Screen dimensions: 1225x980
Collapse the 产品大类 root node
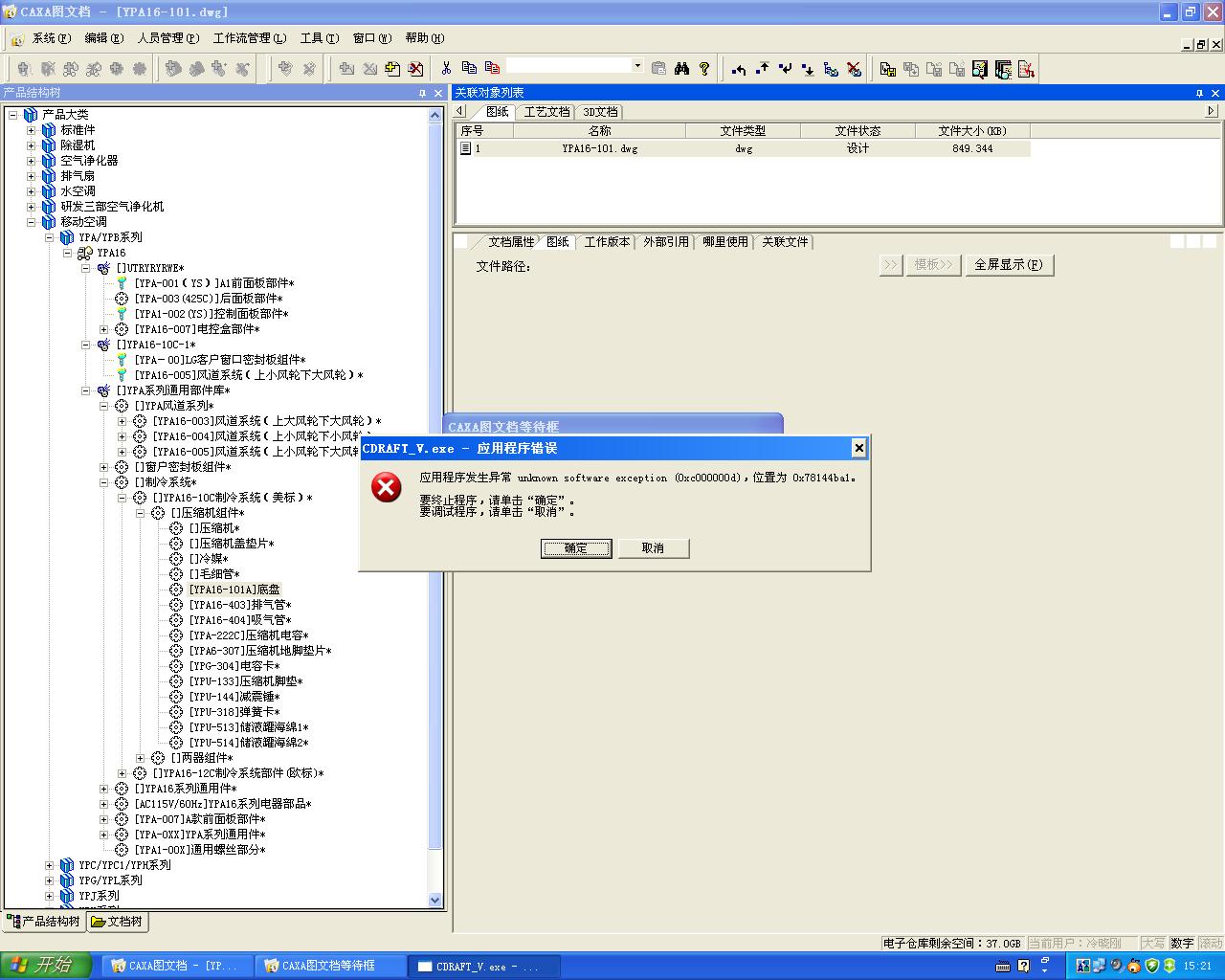point(13,115)
